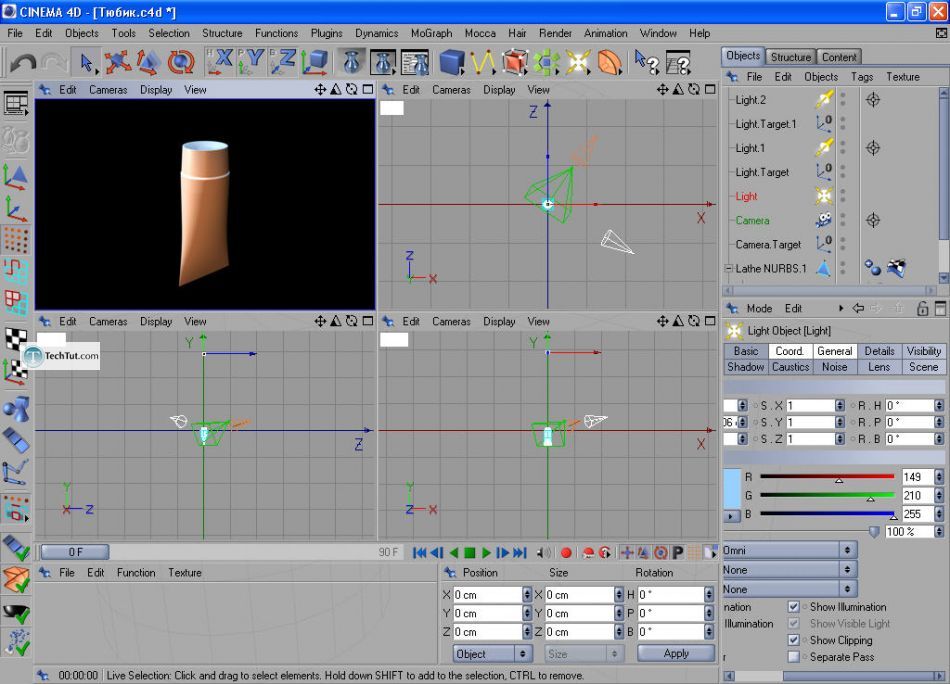The width and height of the screenshot is (950, 684).
Task: Add a Cube primitive object
Action: pyautogui.click(x=451, y=62)
